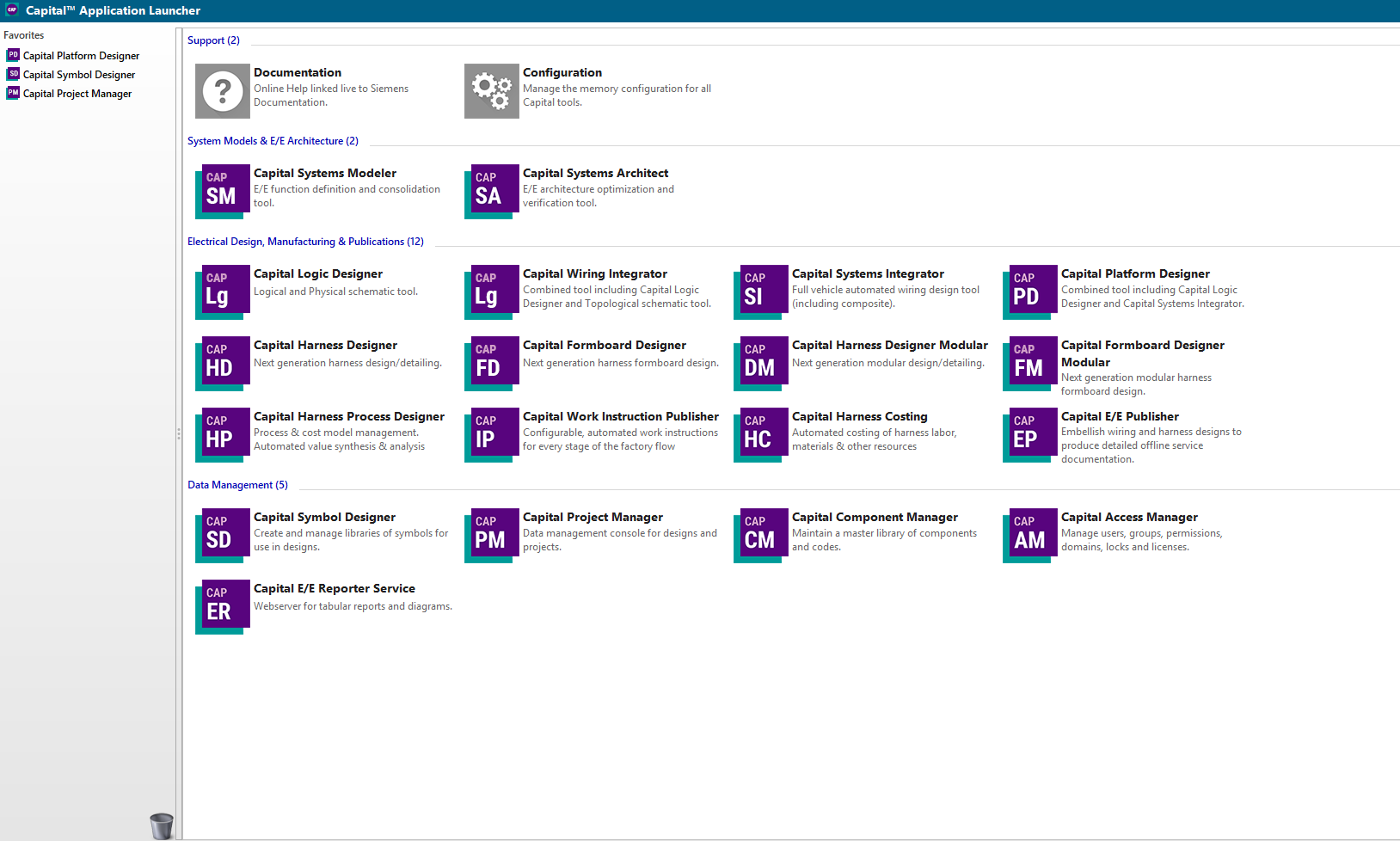Click the Configuration title link
The height and width of the screenshot is (841, 1400).
coord(562,72)
